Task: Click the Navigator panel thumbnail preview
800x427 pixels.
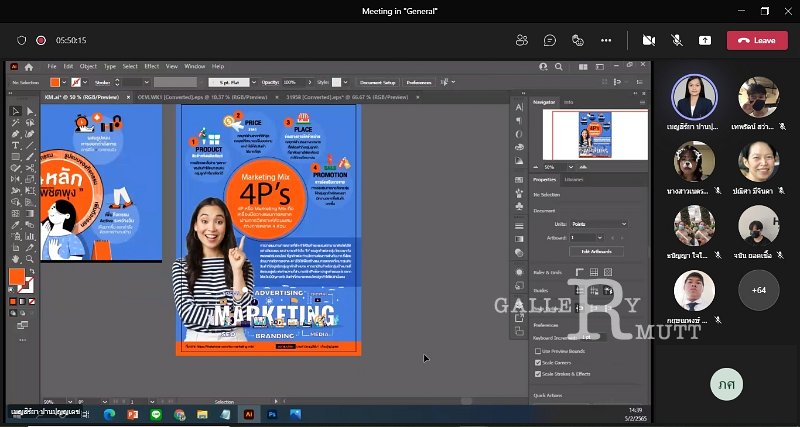Action: point(595,135)
